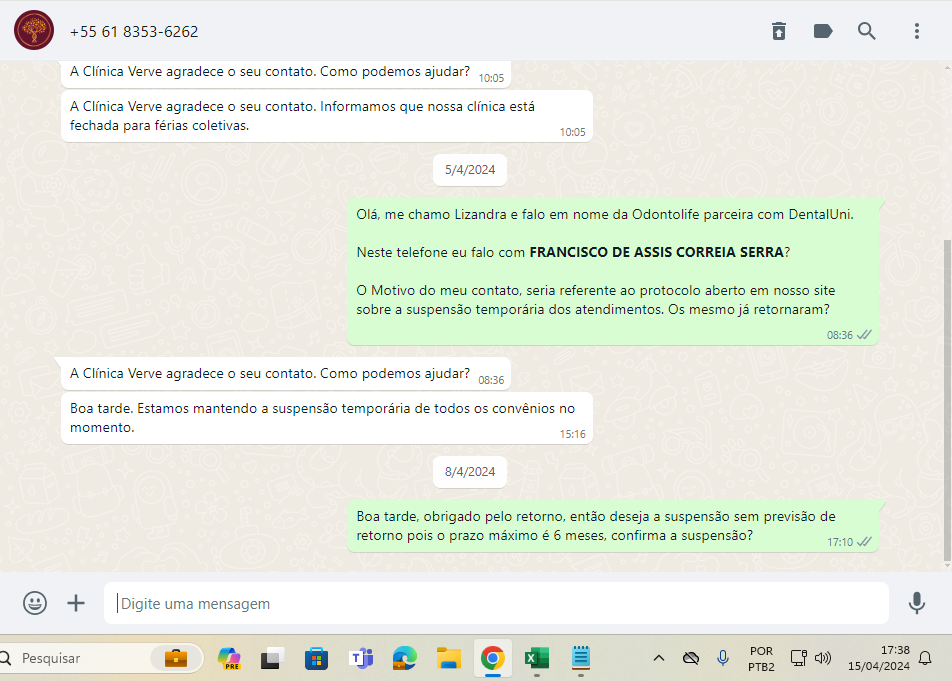The height and width of the screenshot is (681, 952).
Task: Open Notepad from taskbar
Action: [x=580, y=658]
